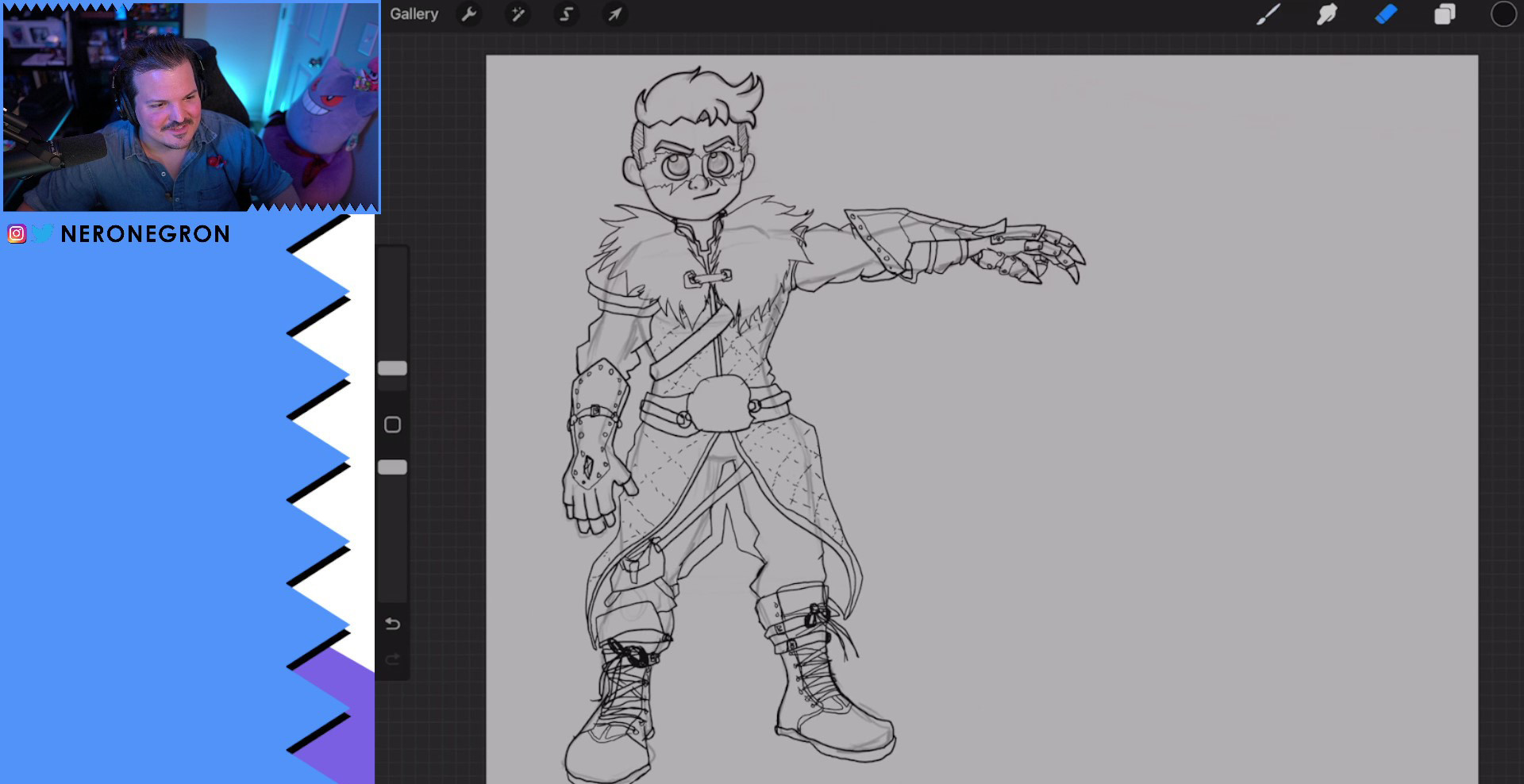Click the dimmed Redo arrow in sidebar

[392, 659]
